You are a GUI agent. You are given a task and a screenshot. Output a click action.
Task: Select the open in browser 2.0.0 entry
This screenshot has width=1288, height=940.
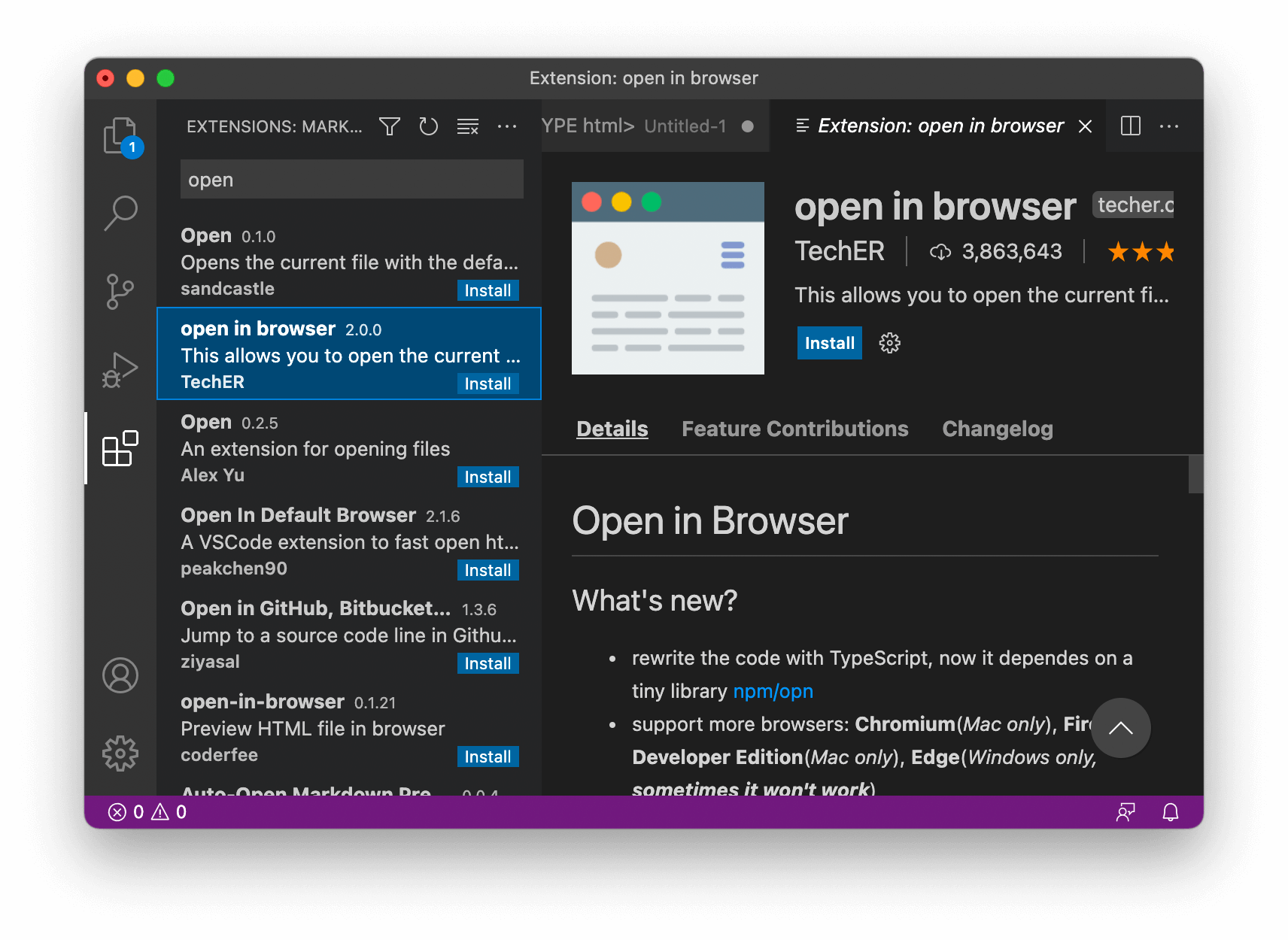pos(349,353)
